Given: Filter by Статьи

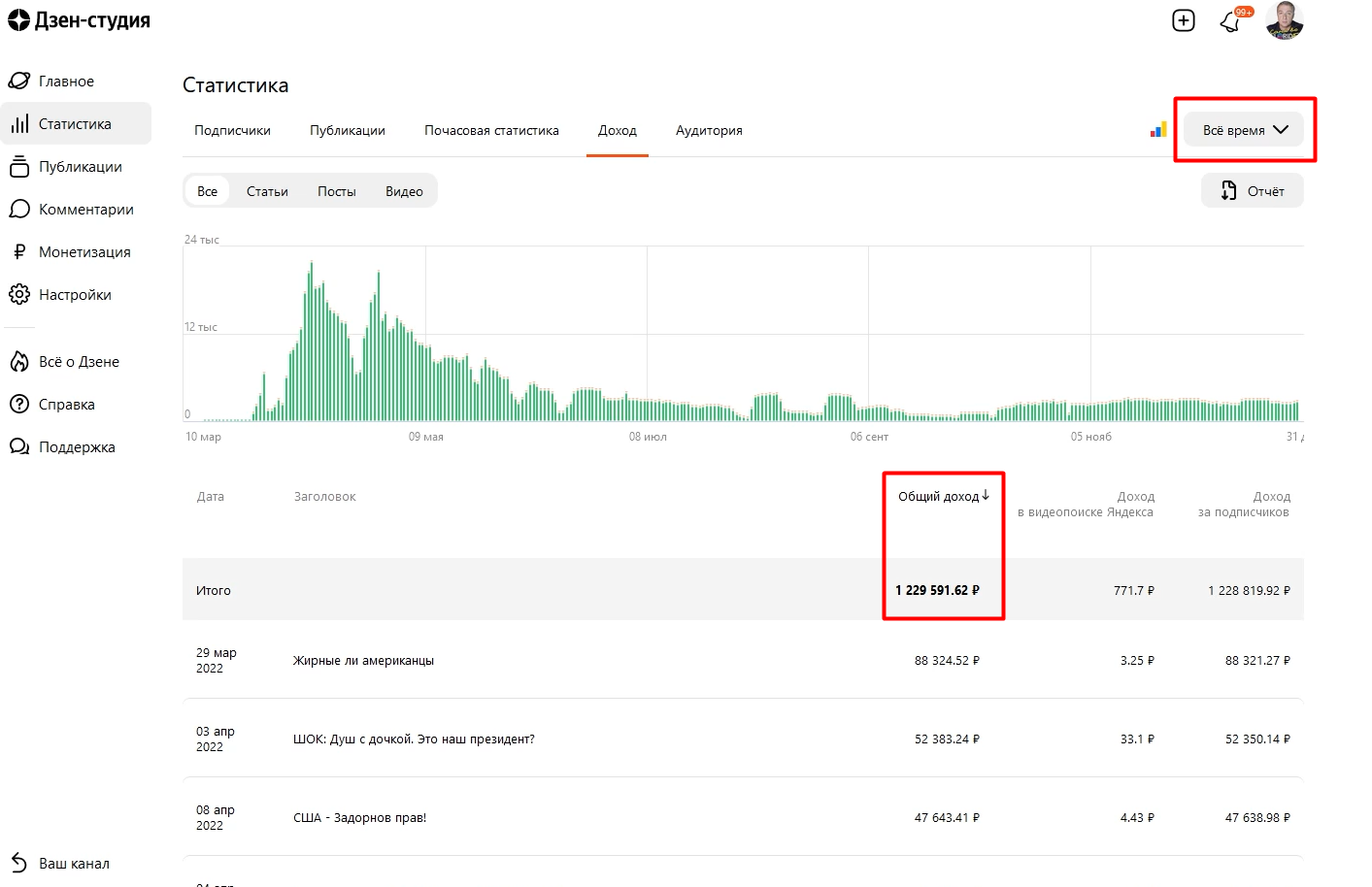Looking at the screenshot, I should pos(267,191).
